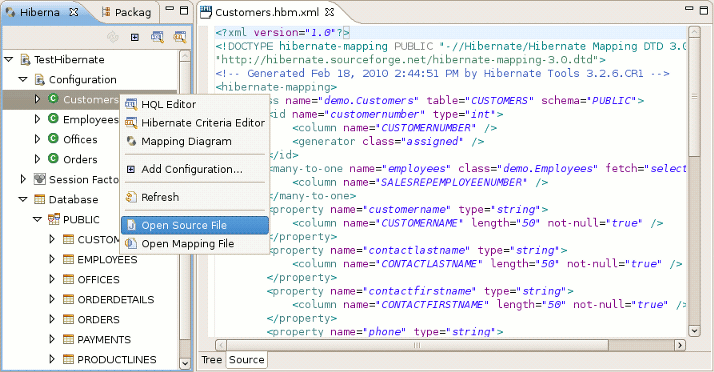This screenshot has height=372, width=714.
Task: Choose Open Mapping File menu entry
Action: (x=194, y=244)
